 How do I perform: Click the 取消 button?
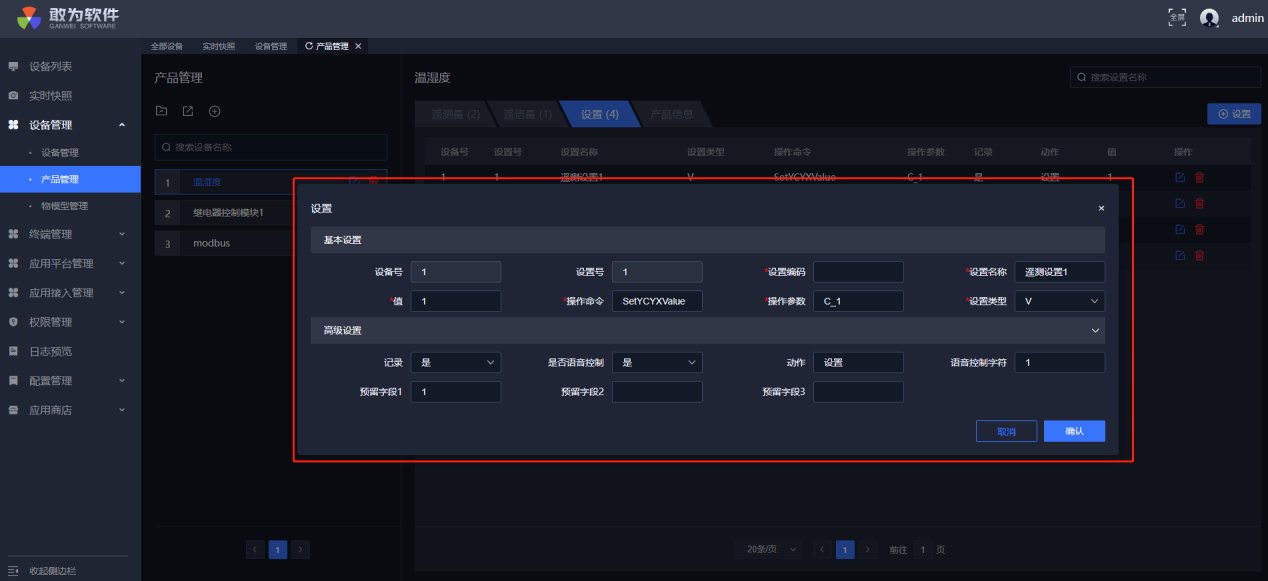pos(1006,431)
